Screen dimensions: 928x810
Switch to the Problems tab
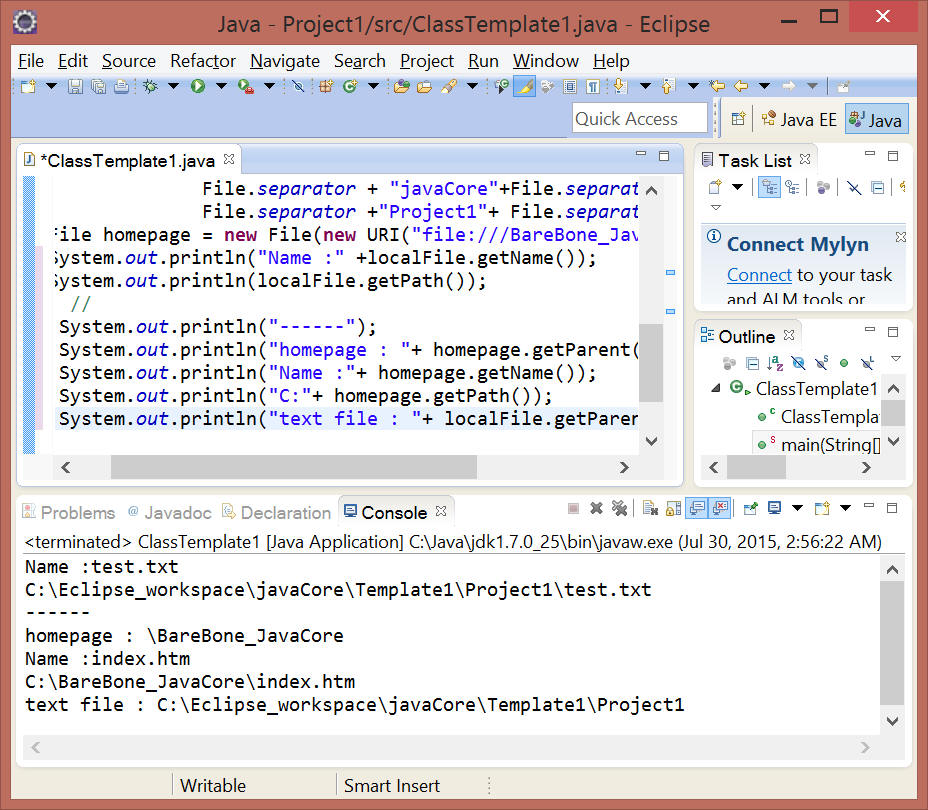[x=69, y=512]
